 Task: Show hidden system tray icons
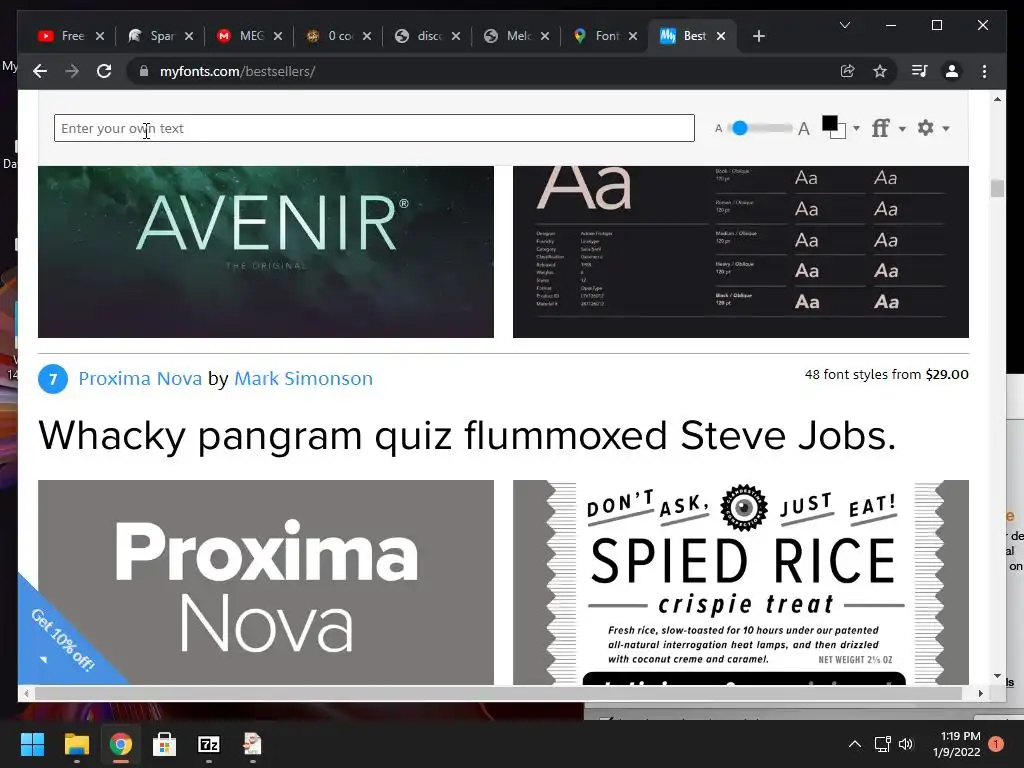click(x=854, y=744)
